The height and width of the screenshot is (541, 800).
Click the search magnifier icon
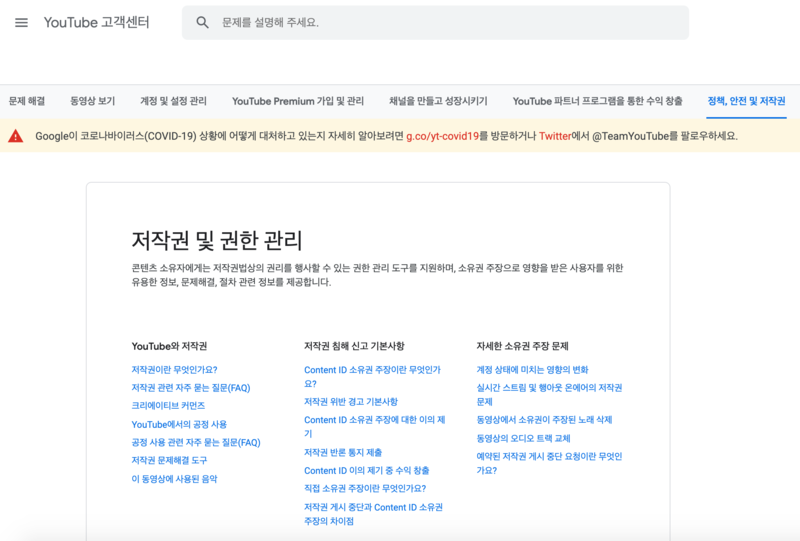pyautogui.click(x=203, y=22)
